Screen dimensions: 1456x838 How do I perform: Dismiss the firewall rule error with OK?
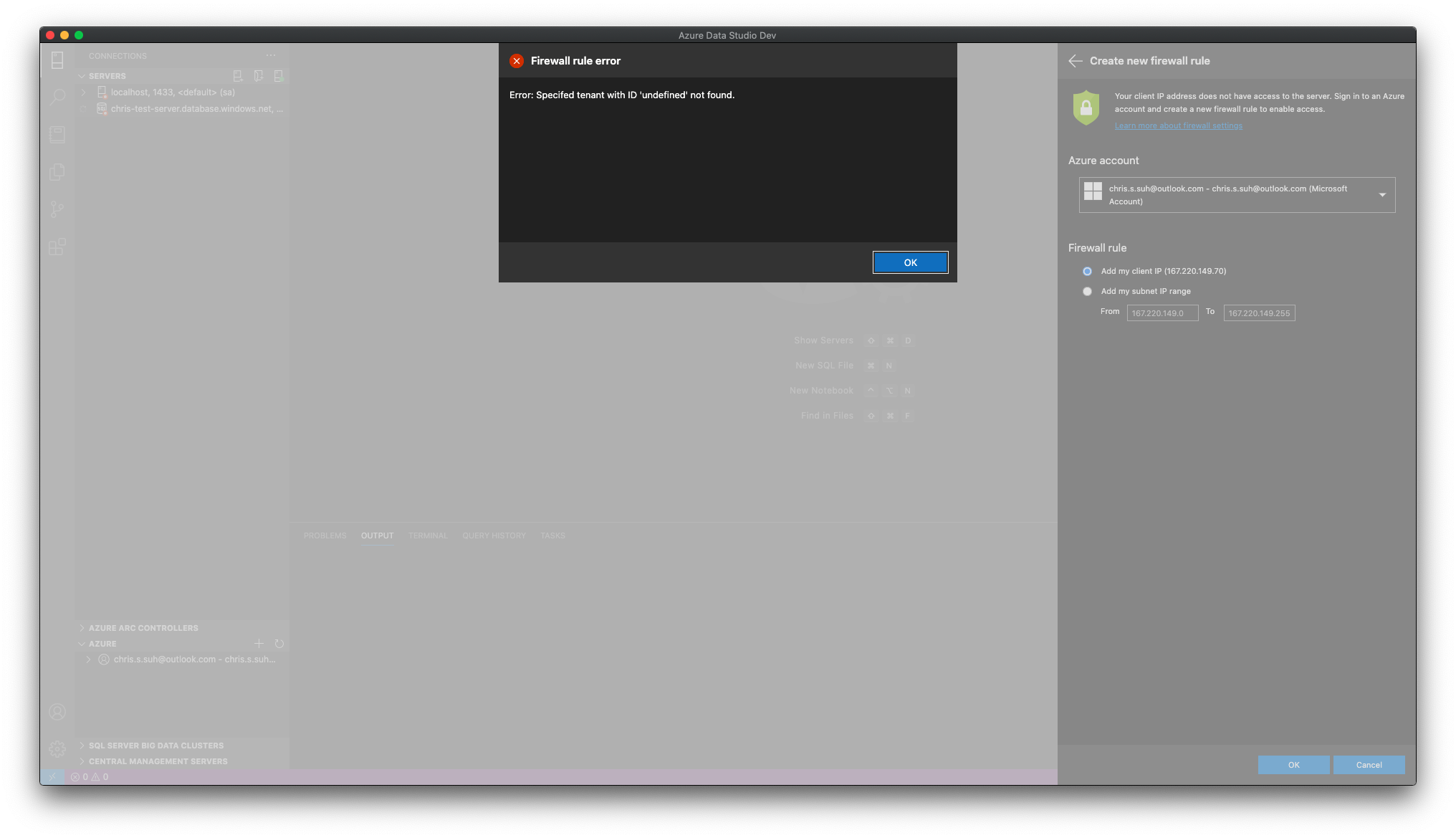point(910,262)
